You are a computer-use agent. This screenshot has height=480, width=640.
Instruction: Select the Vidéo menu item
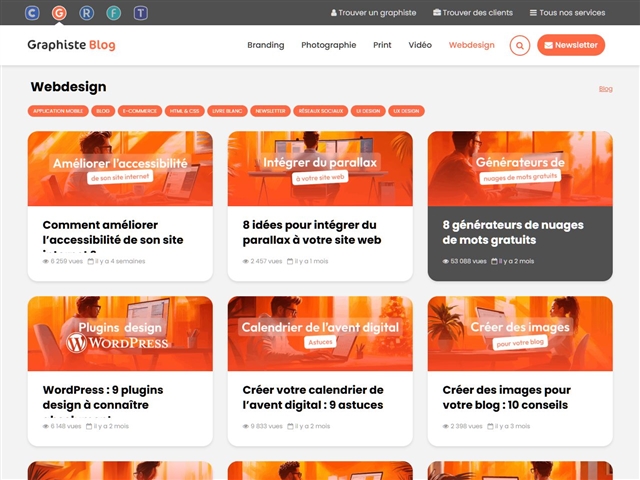coord(420,45)
